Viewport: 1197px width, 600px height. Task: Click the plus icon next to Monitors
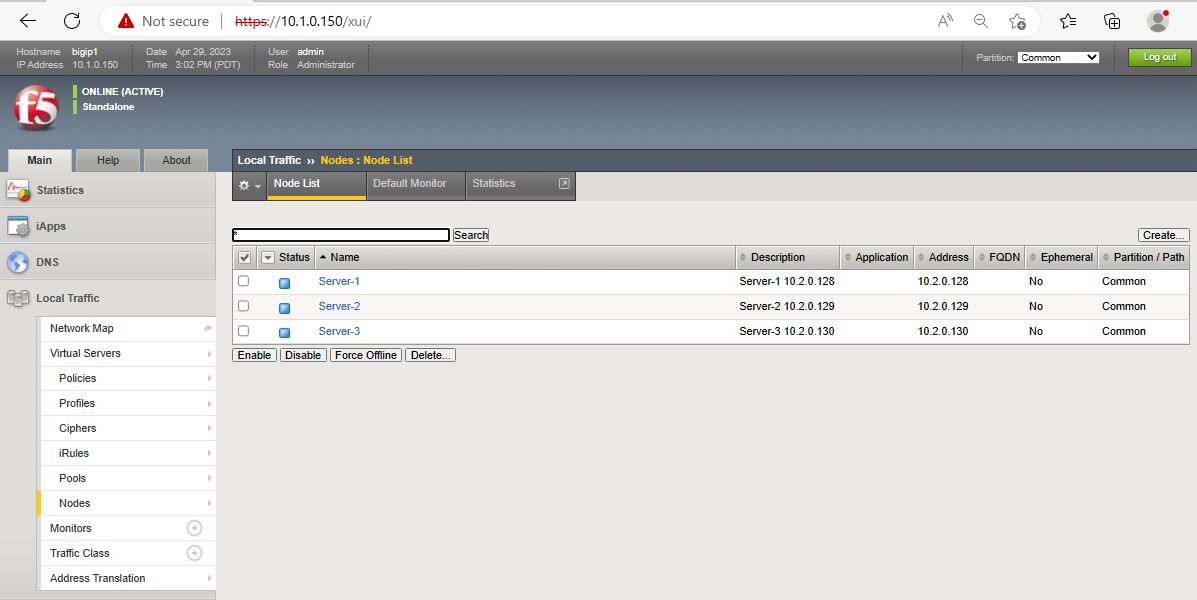[195, 528]
